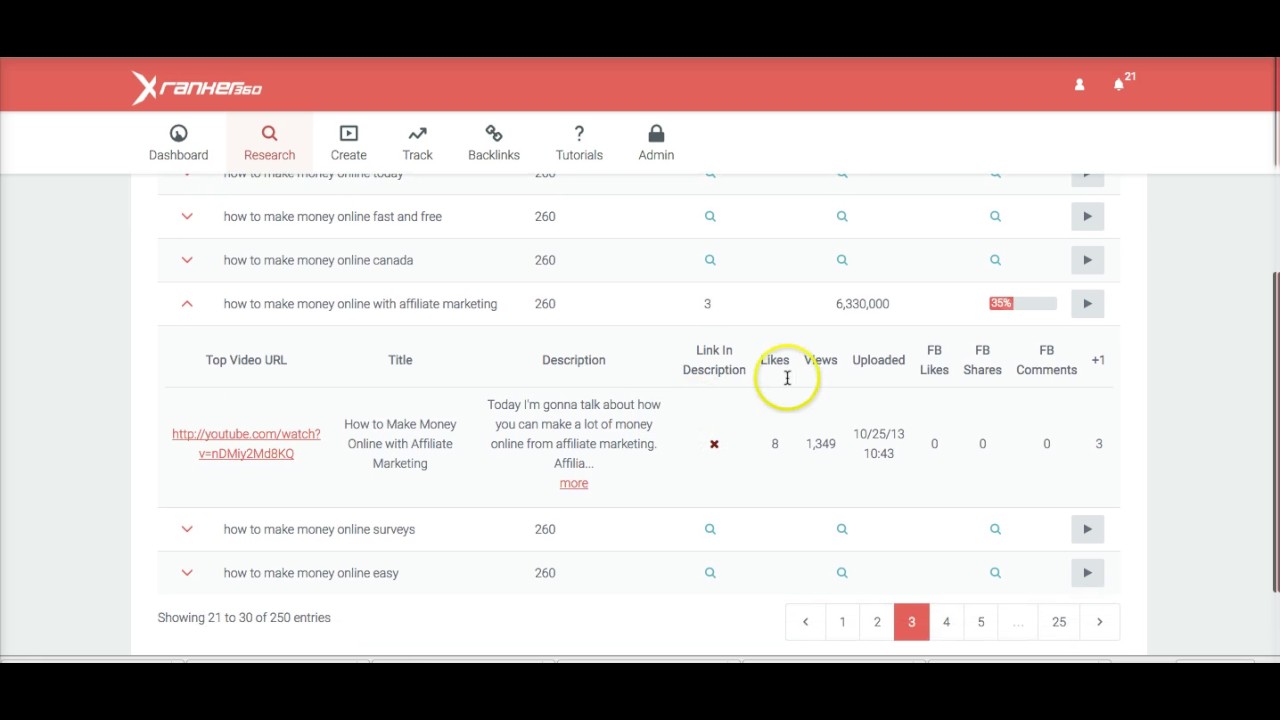Click the 'Top Video URL' column header
The width and height of the screenshot is (1280, 720).
coord(246,360)
